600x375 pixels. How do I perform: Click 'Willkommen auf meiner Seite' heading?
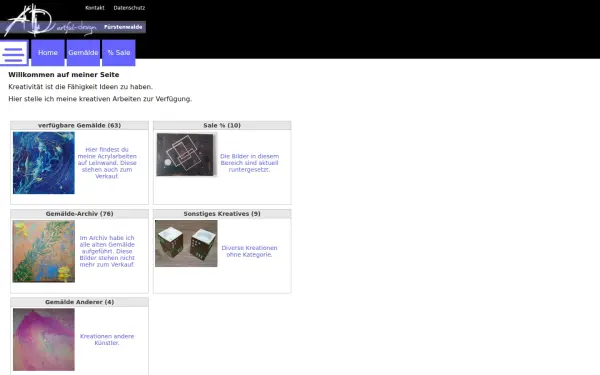point(64,75)
